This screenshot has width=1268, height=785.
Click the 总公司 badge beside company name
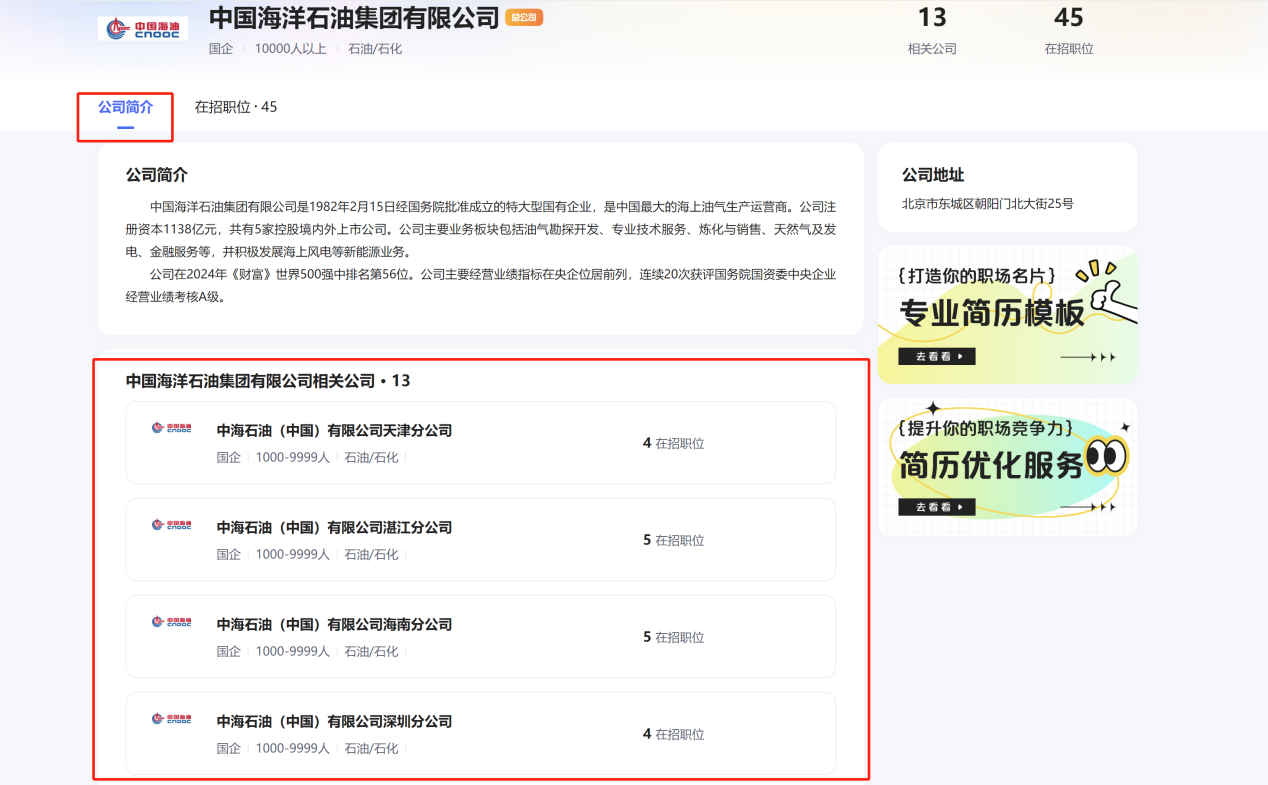pos(524,17)
